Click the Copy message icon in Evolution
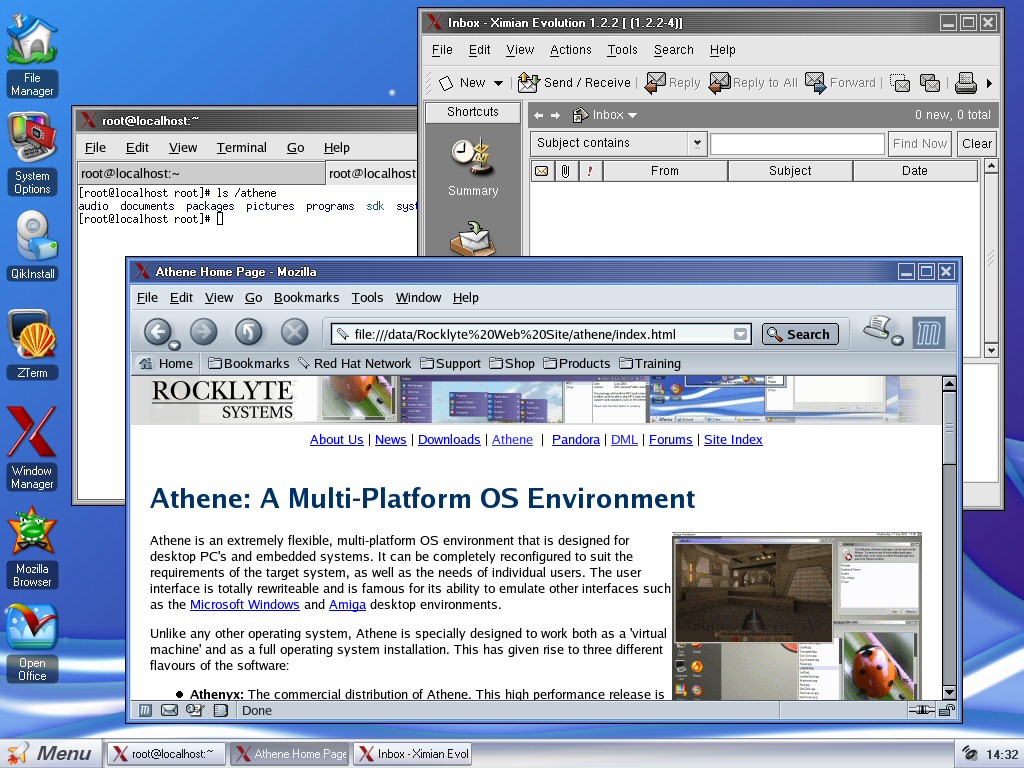1024x768 pixels. click(x=930, y=83)
